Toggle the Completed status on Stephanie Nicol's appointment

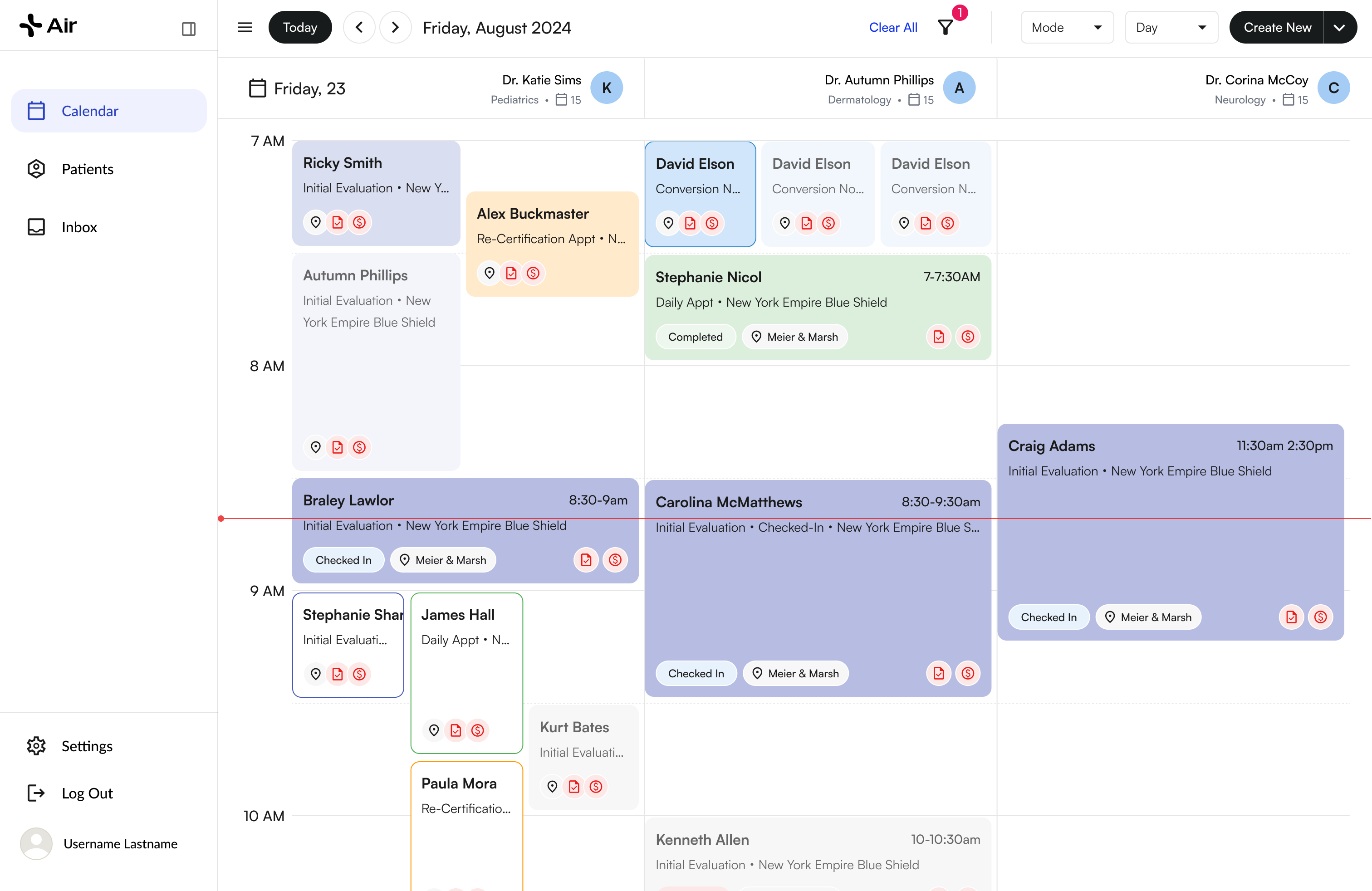click(x=695, y=336)
